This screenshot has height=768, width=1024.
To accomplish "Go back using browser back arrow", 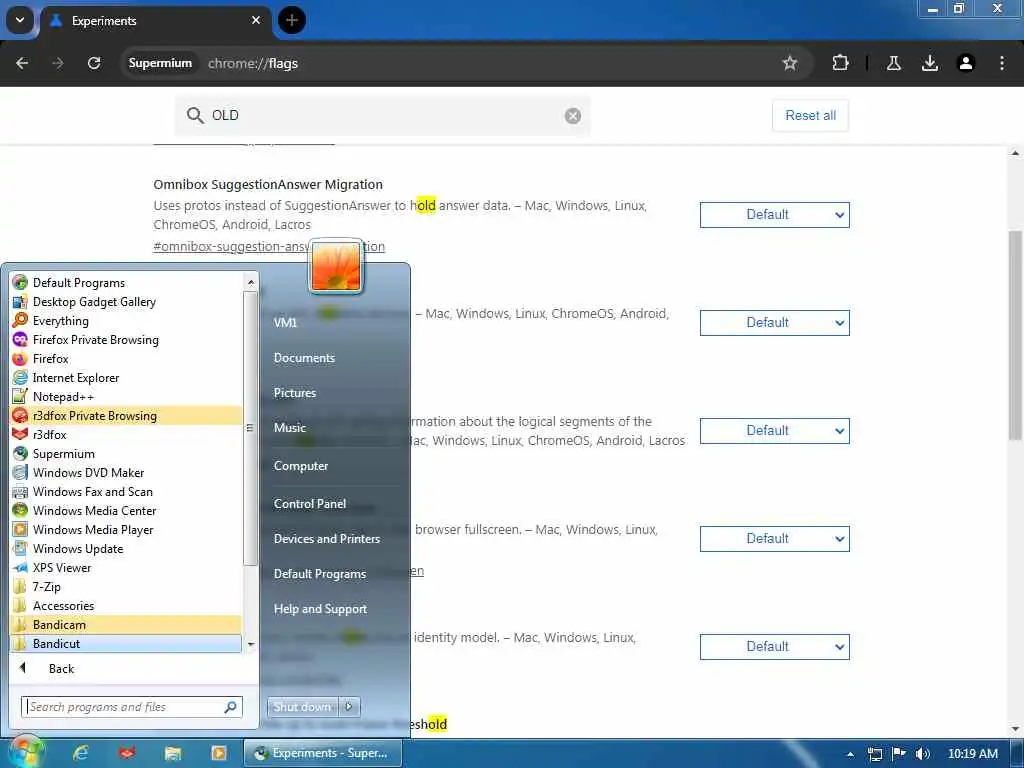I will (x=22, y=63).
